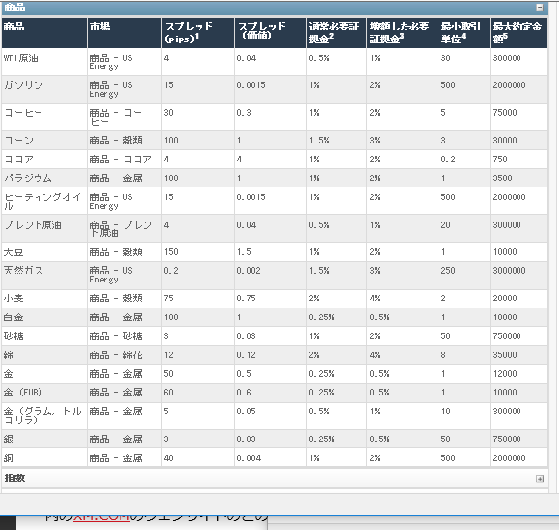559x530 pixels.
Task: Click pips spread value 150 in 大豆 row
Action: 171,252
